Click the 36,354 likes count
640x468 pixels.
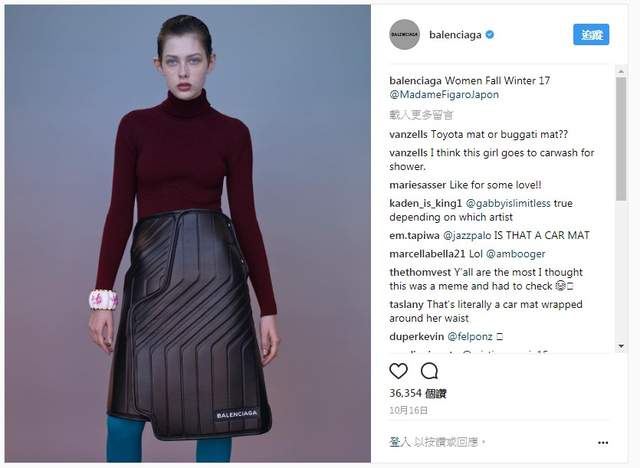[x=418, y=393]
